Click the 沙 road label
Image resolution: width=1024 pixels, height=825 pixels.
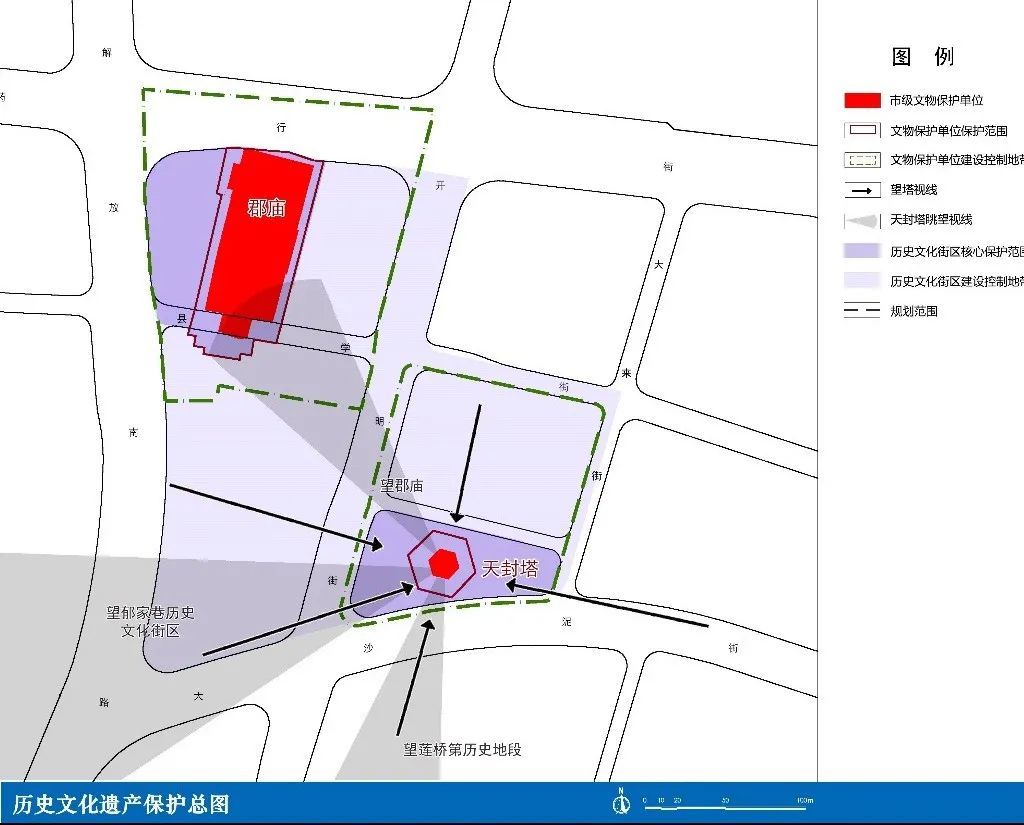[x=368, y=648]
